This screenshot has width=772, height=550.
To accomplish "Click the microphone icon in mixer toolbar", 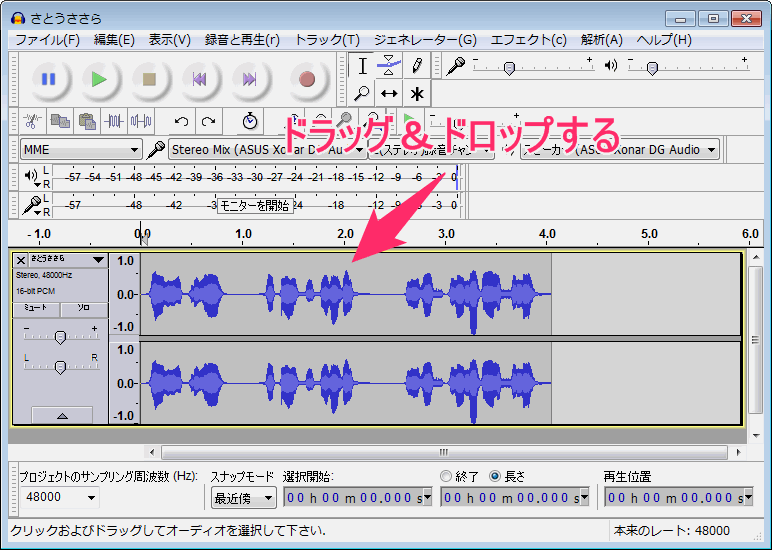I will tap(455, 65).
